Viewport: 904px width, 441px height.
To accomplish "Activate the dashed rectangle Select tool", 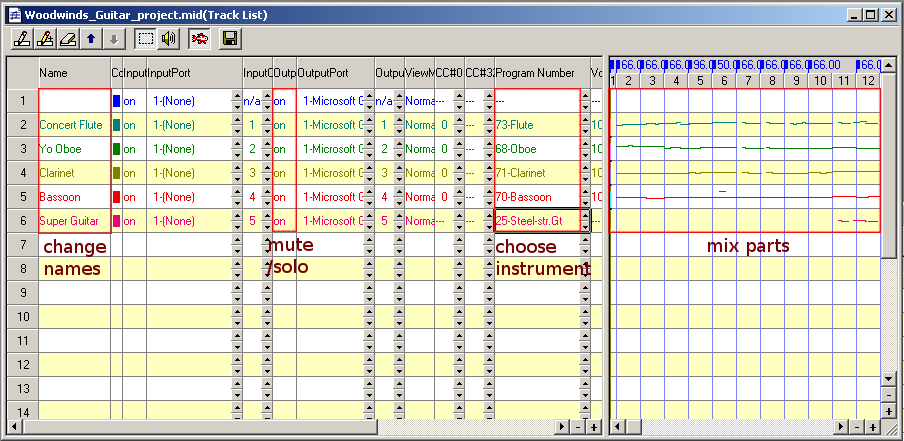I will pyautogui.click(x=146, y=39).
